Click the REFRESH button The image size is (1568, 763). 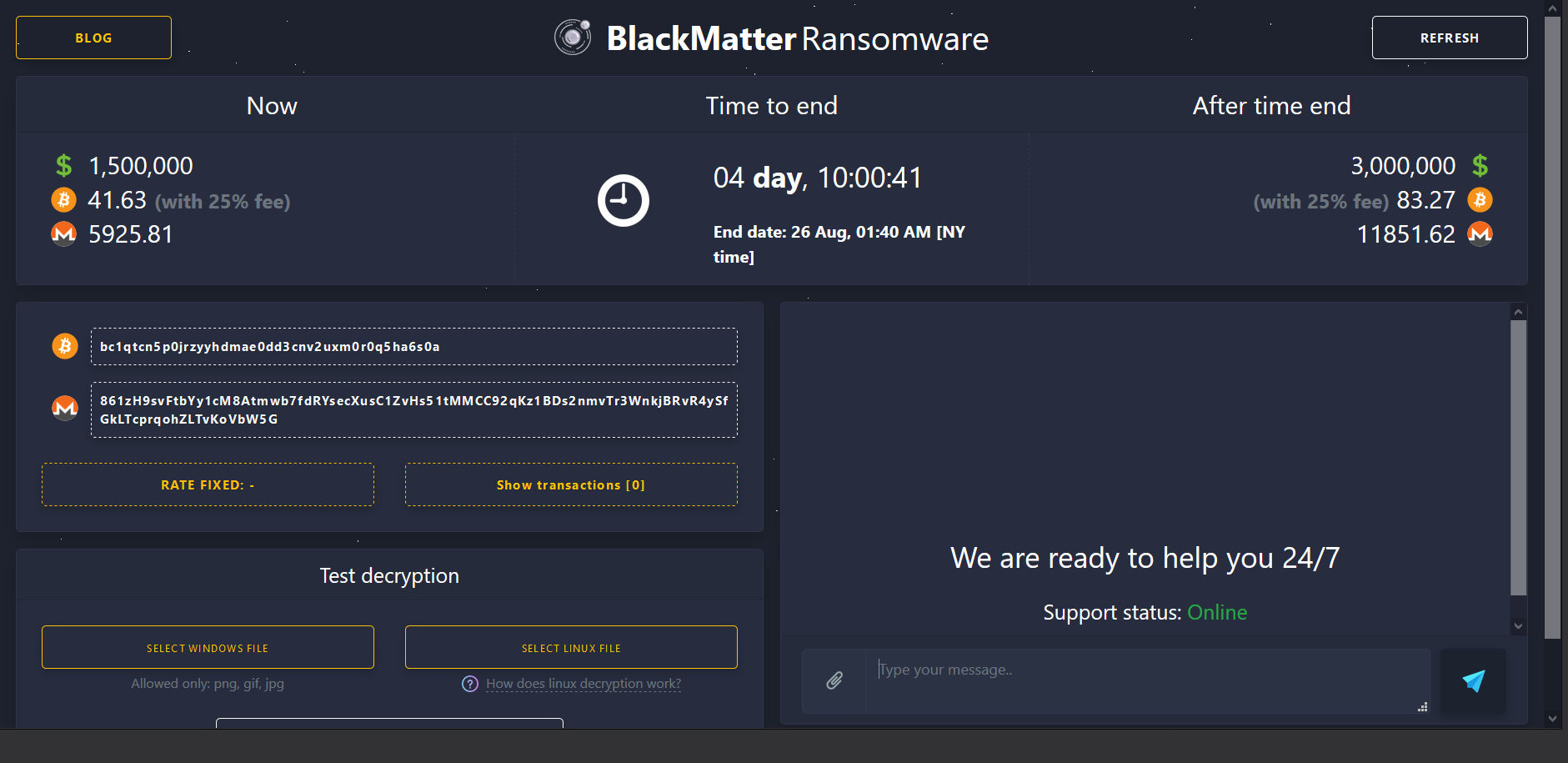[1450, 38]
